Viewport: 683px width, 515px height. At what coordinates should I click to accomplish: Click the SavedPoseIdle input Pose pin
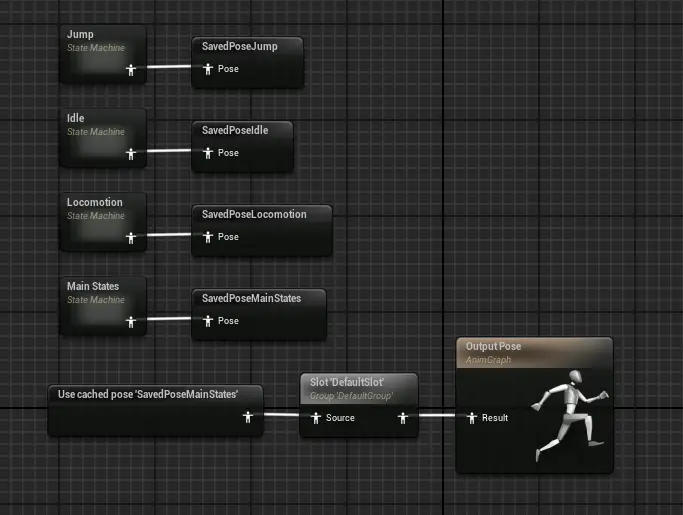click(208, 153)
